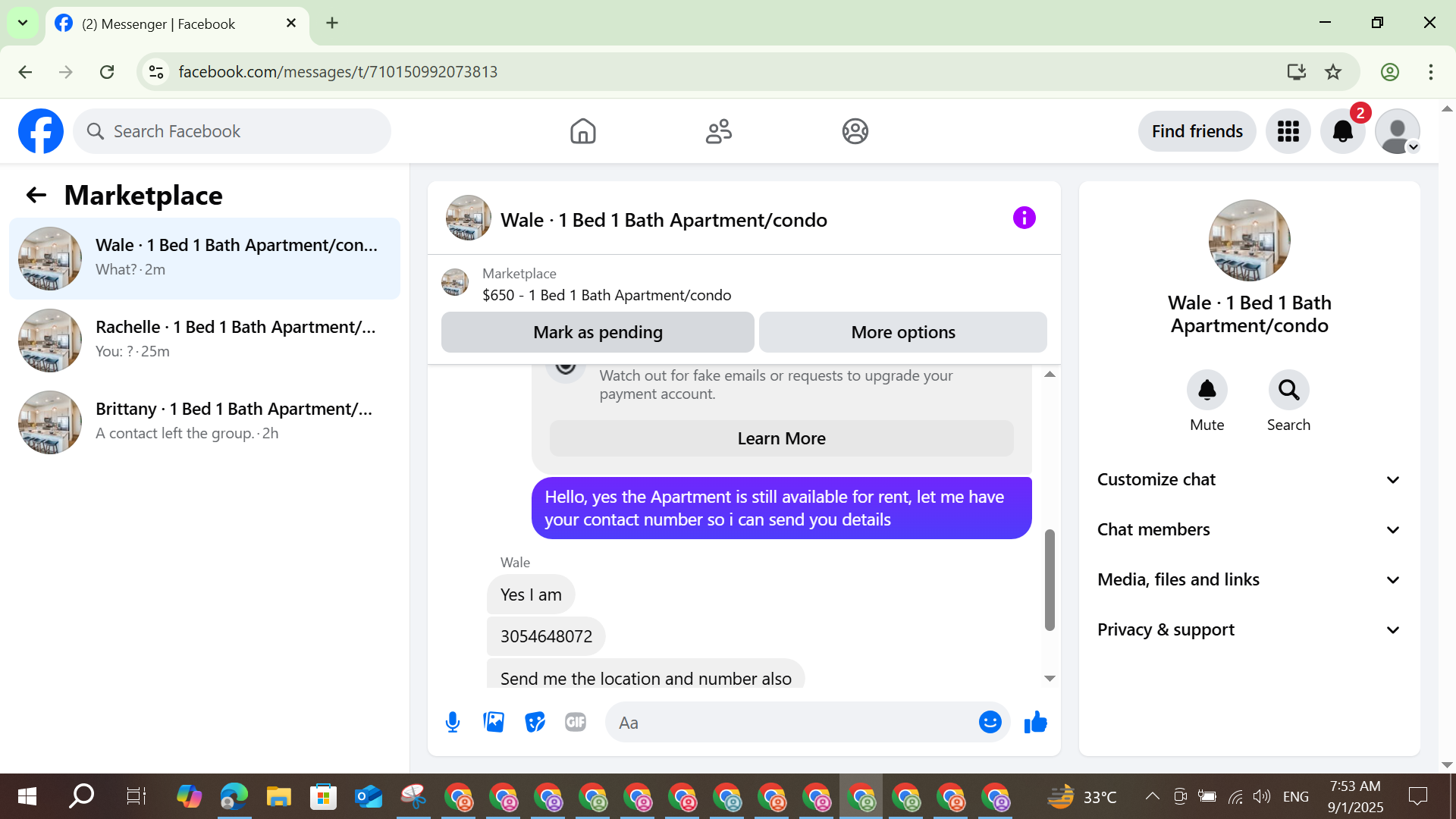Click chat scroll up arrow
The width and height of the screenshot is (1456, 819).
coord(1050,375)
